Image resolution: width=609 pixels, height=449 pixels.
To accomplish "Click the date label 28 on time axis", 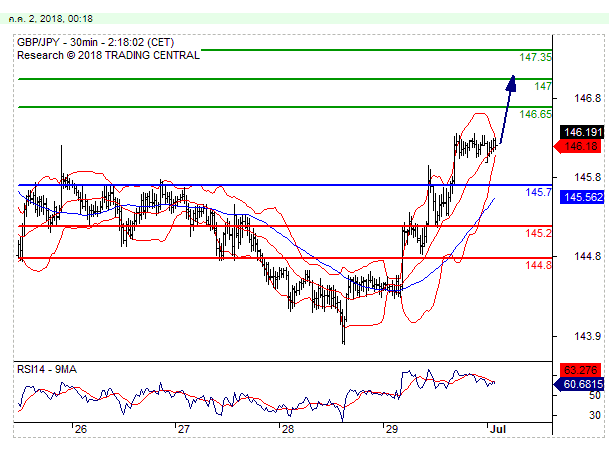I will tap(288, 429).
